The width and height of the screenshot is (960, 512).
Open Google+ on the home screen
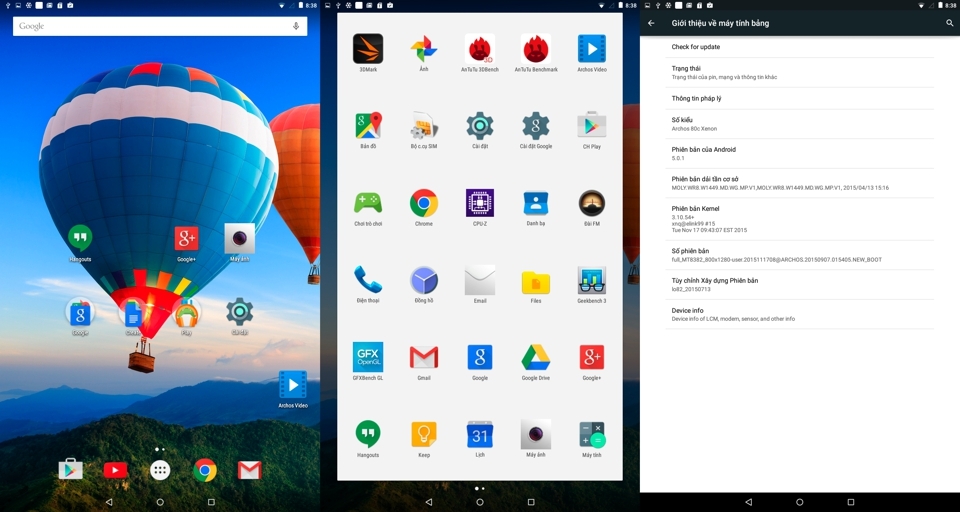(186, 238)
